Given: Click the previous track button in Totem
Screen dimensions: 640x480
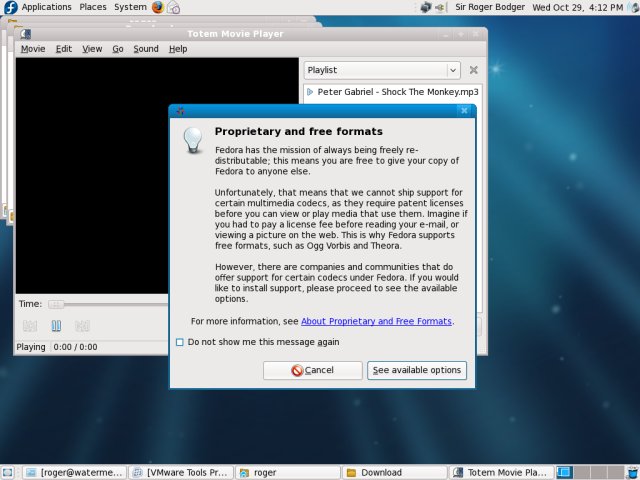Looking at the screenshot, I should (30, 326).
